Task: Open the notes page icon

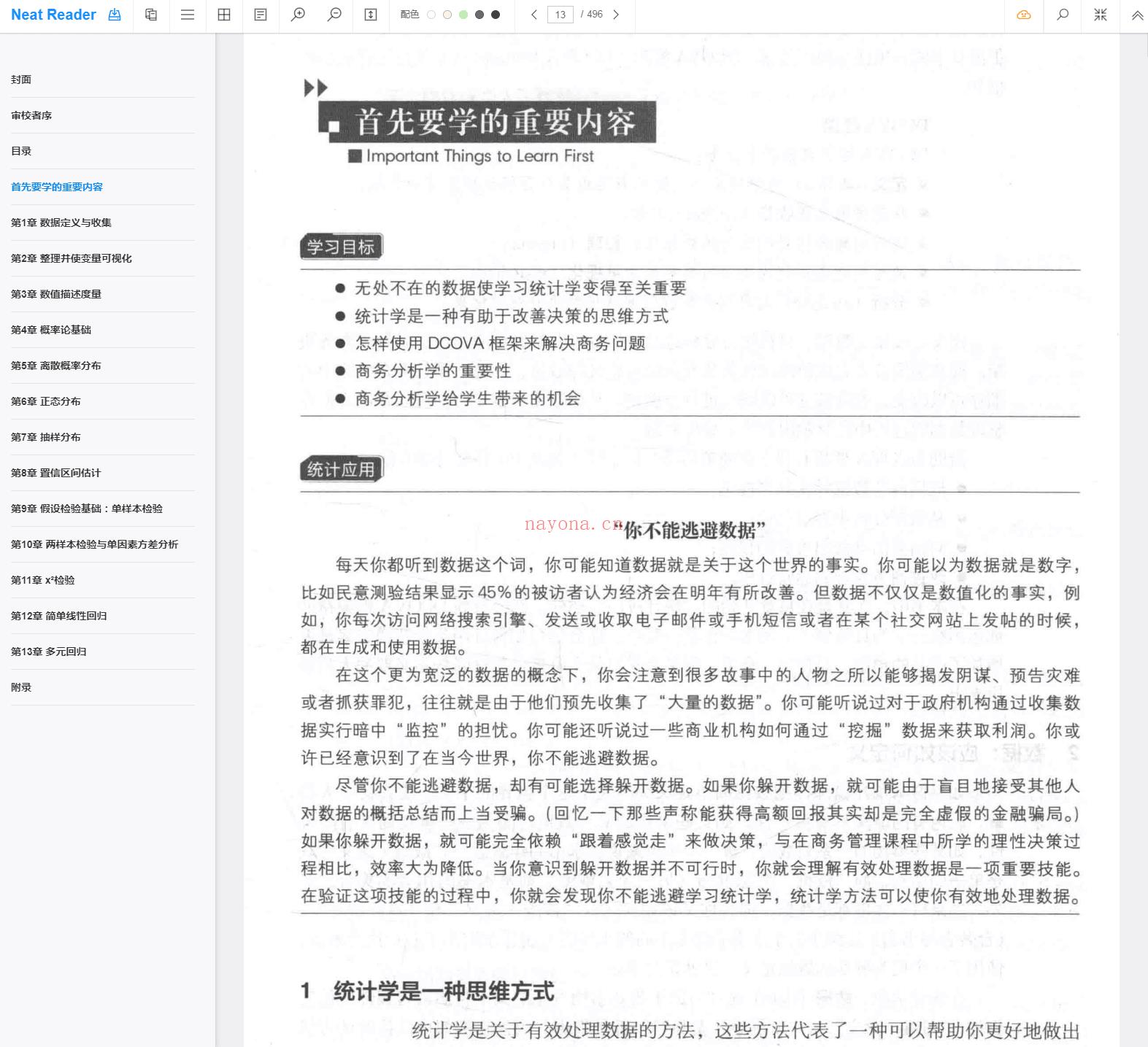Action: click(261, 15)
